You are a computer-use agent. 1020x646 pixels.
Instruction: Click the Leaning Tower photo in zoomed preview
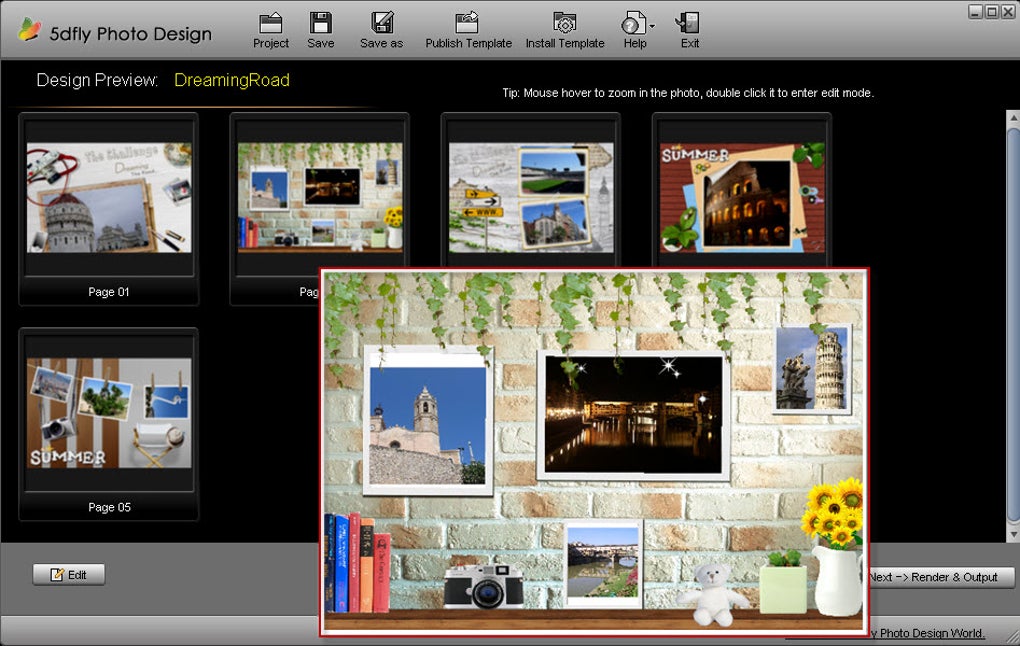click(x=812, y=368)
